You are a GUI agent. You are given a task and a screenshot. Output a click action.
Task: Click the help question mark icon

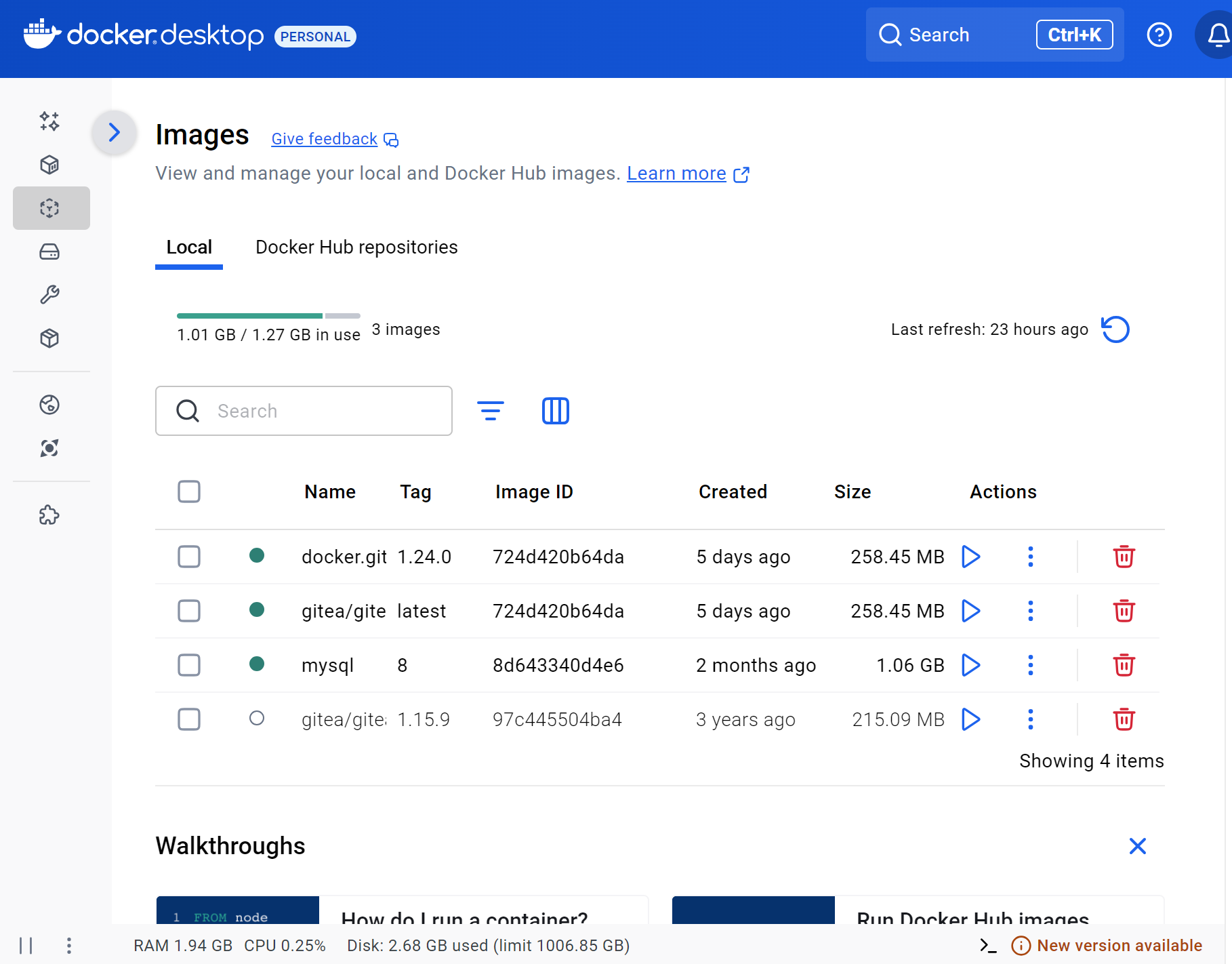click(x=1159, y=35)
